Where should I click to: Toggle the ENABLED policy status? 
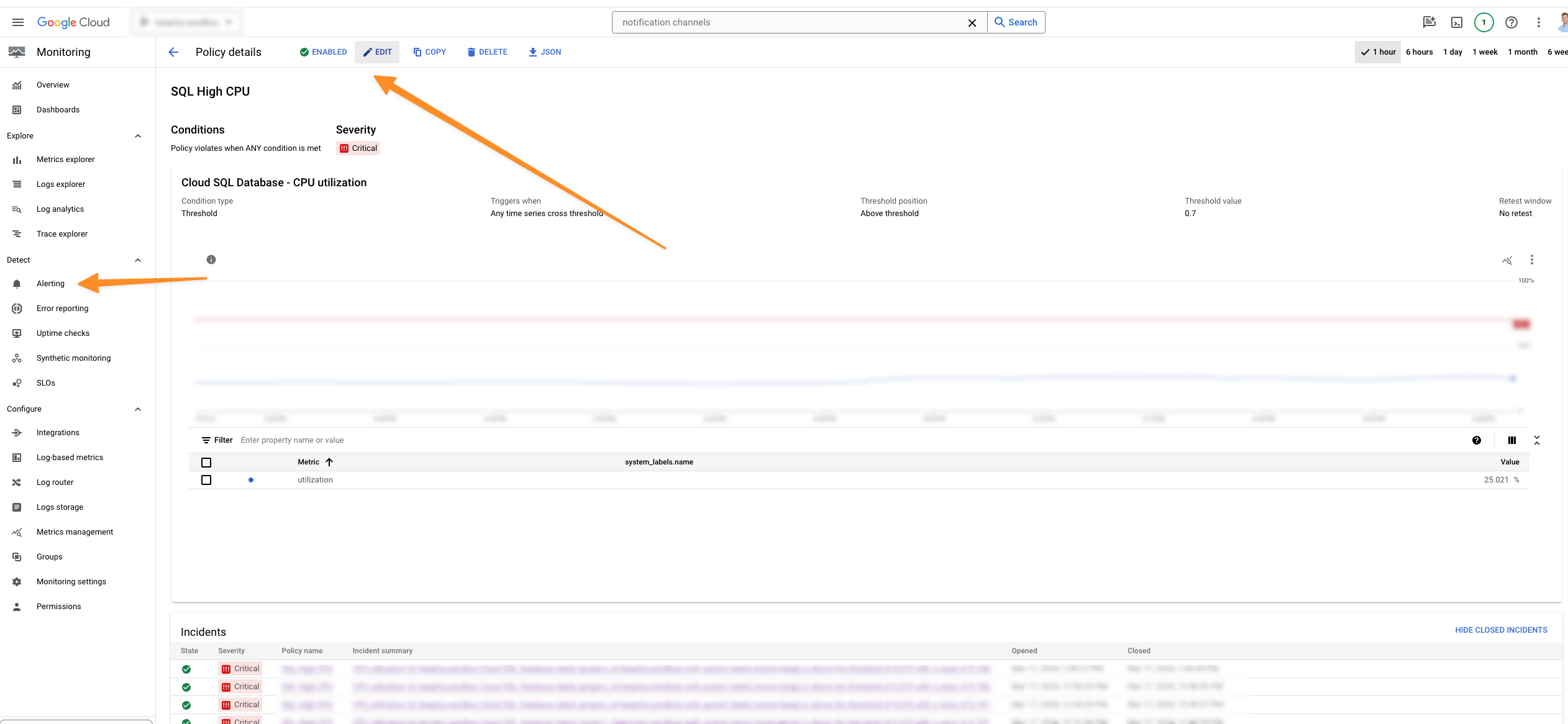(323, 52)
